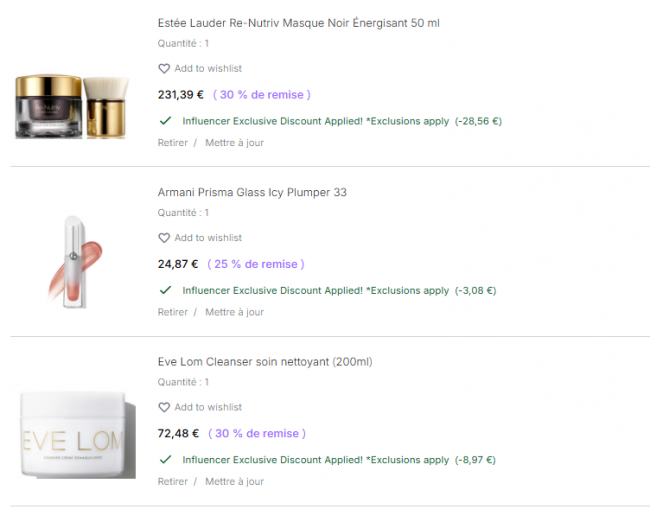Open Armani lip plumper product image
The image size is (650, 509).
click(x=75, y=262)
